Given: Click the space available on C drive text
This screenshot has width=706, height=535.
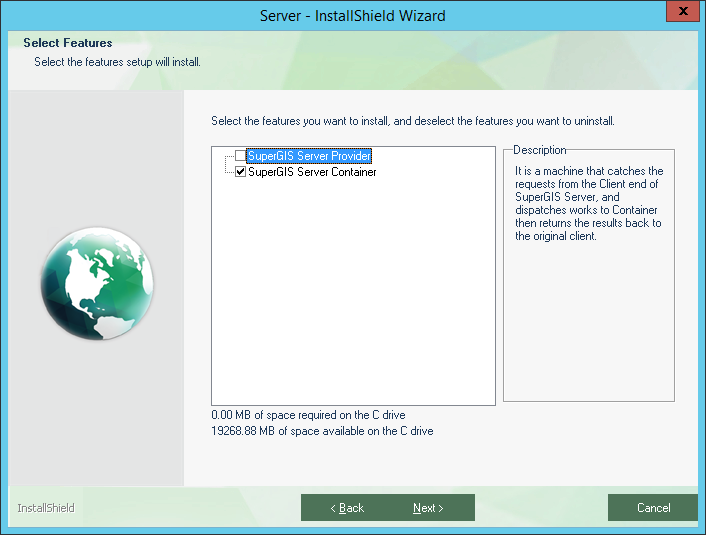Looking at the screenshot, I should click(322, 431).
